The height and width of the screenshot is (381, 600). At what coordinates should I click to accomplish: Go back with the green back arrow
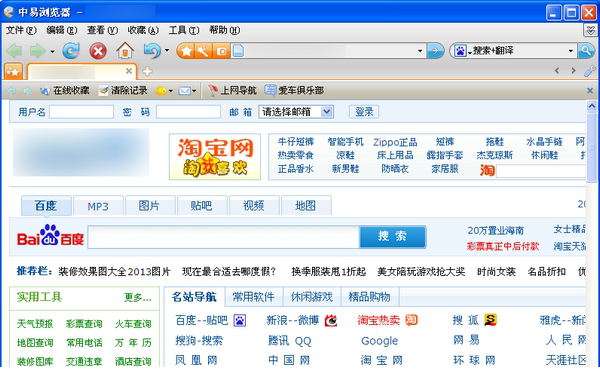pos(14,50)
